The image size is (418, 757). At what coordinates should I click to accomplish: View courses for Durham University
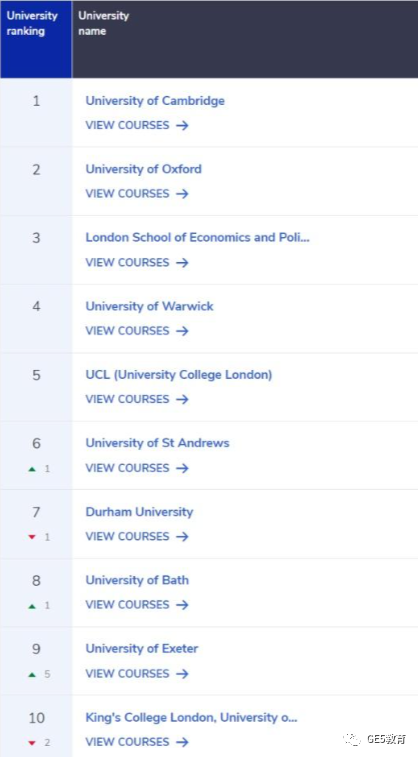click(137, 536)
